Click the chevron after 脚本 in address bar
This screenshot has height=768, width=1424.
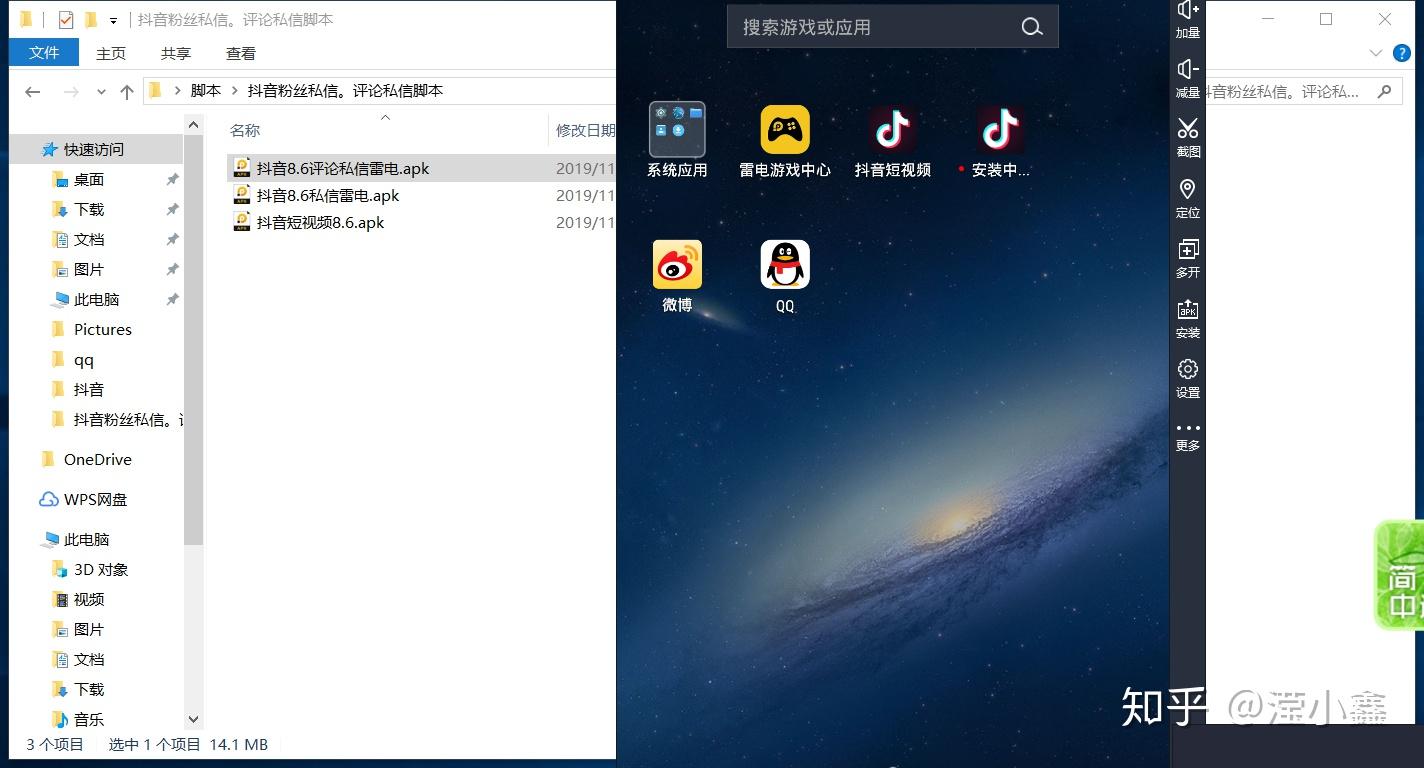pyautogui.click(x=235, y=91)
